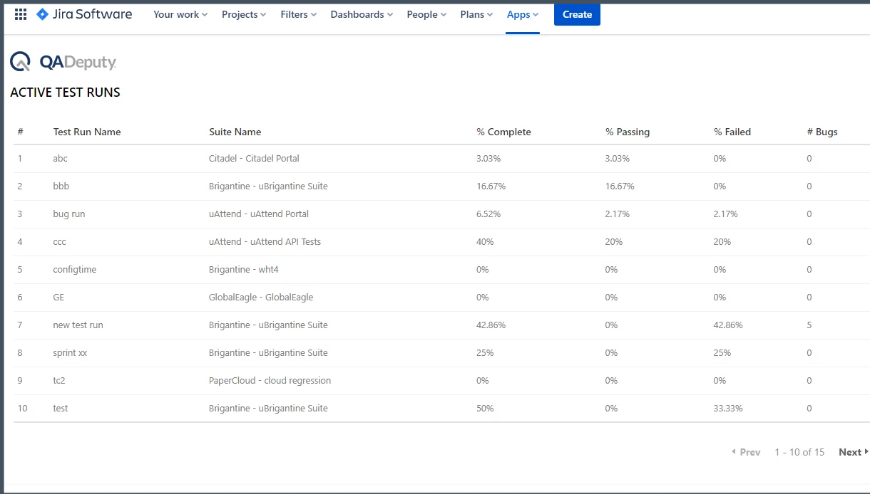Click the % Complete column header

(x=503, y=132)
